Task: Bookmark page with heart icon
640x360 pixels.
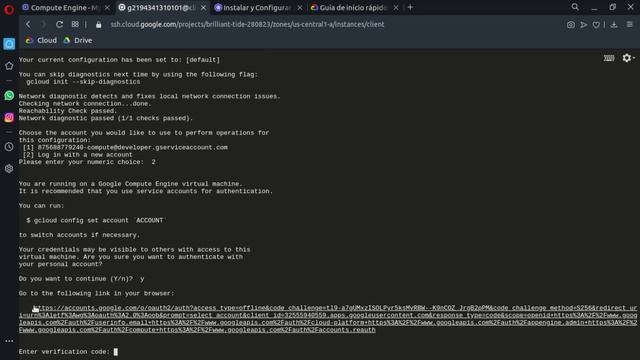Action: [x=596, y=25]
